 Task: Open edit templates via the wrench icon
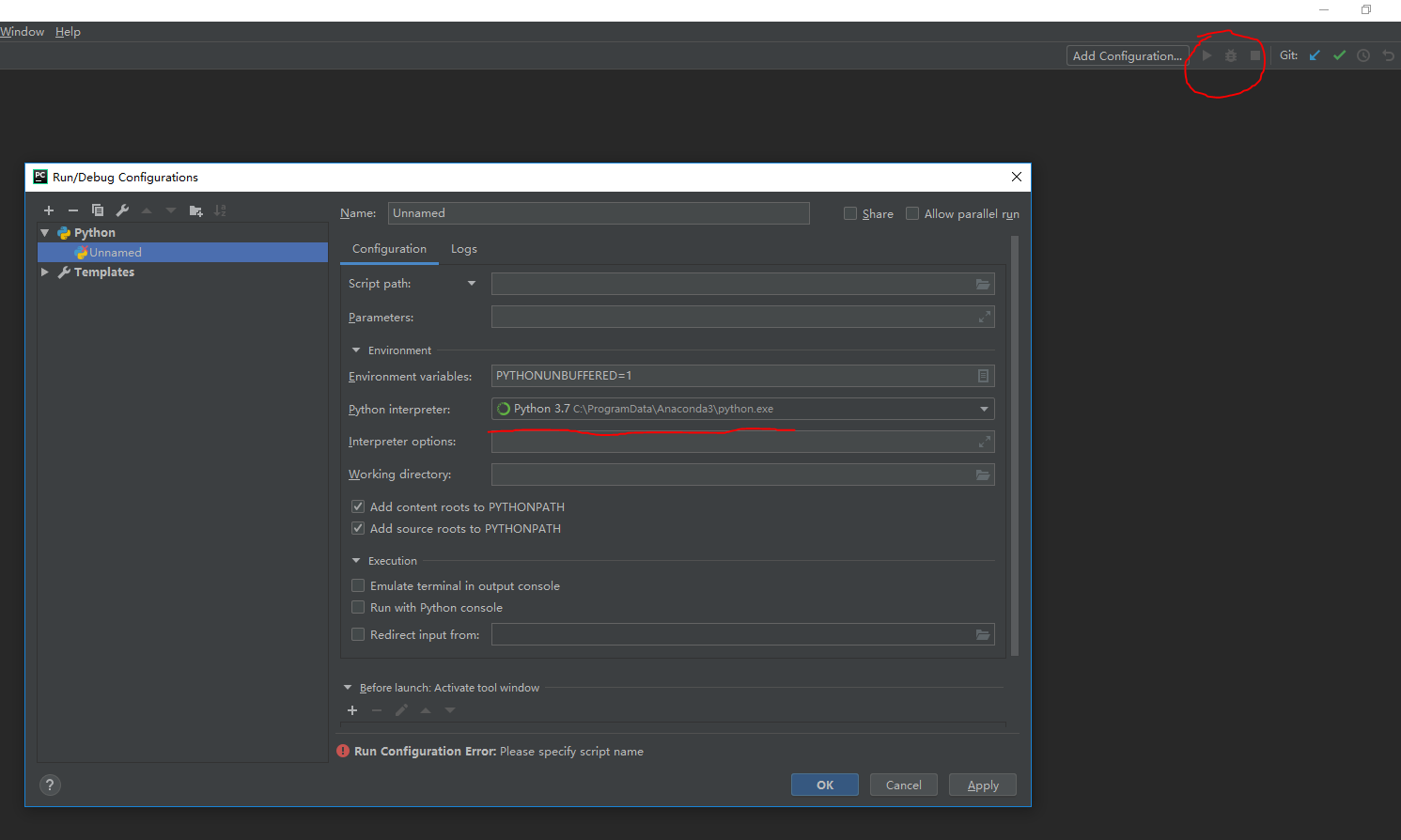click(x=122, y=210)
